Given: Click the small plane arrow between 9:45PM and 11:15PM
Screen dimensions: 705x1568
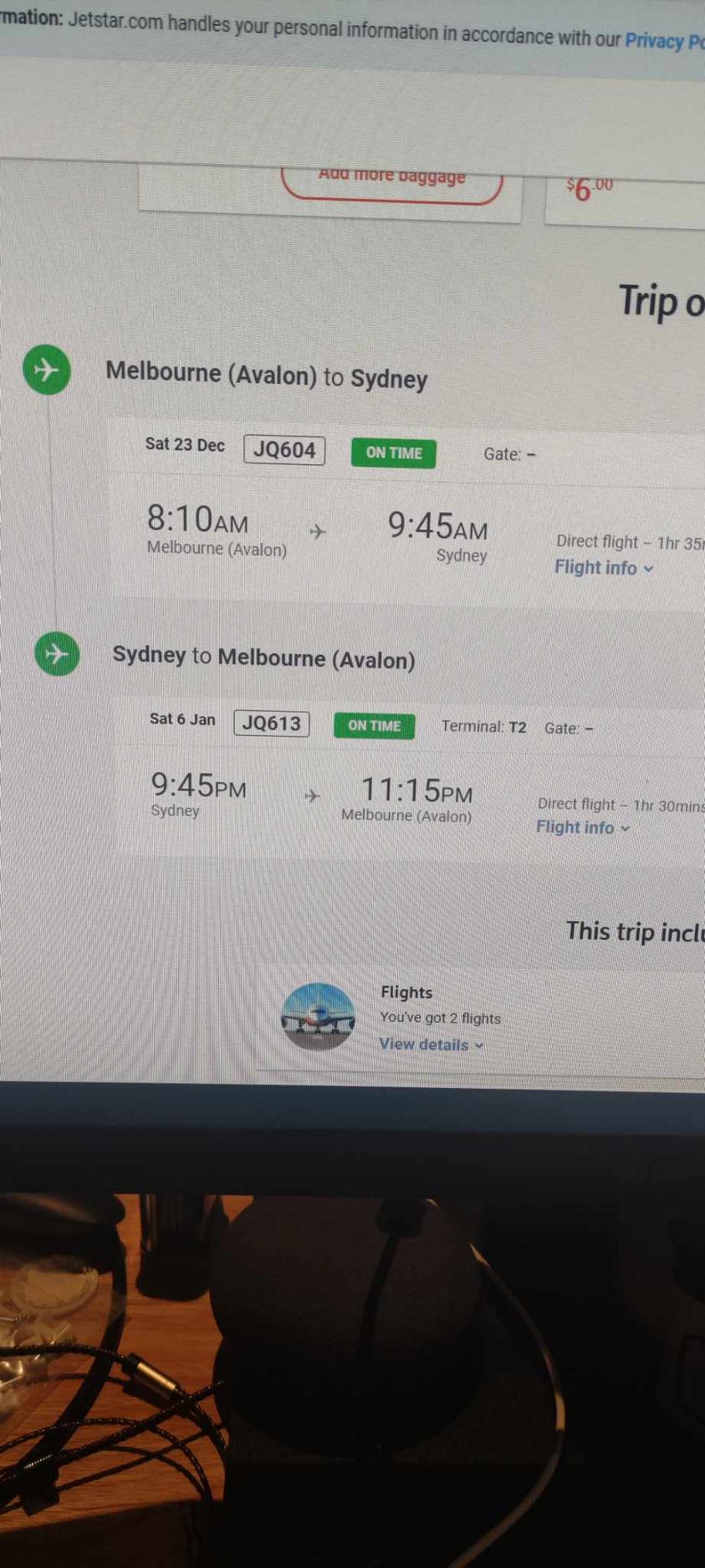Looking at the screenshot, I should click(312, 795).
